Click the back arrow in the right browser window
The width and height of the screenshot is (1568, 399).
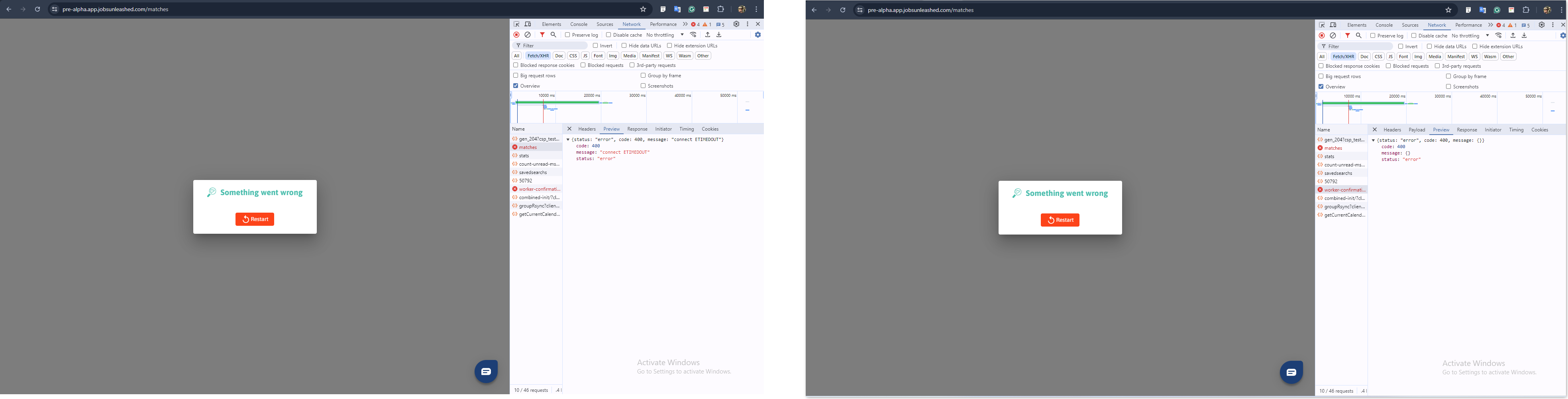point(814,10)
